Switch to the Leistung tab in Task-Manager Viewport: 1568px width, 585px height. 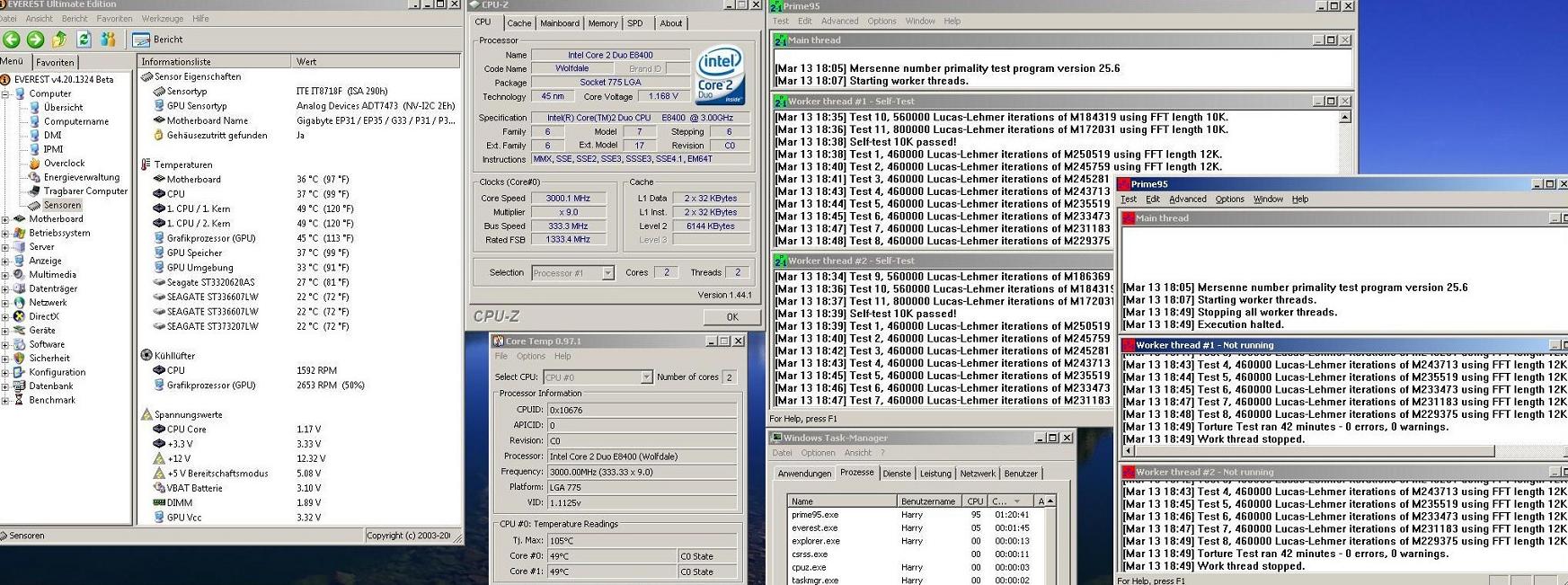(935, 474)
